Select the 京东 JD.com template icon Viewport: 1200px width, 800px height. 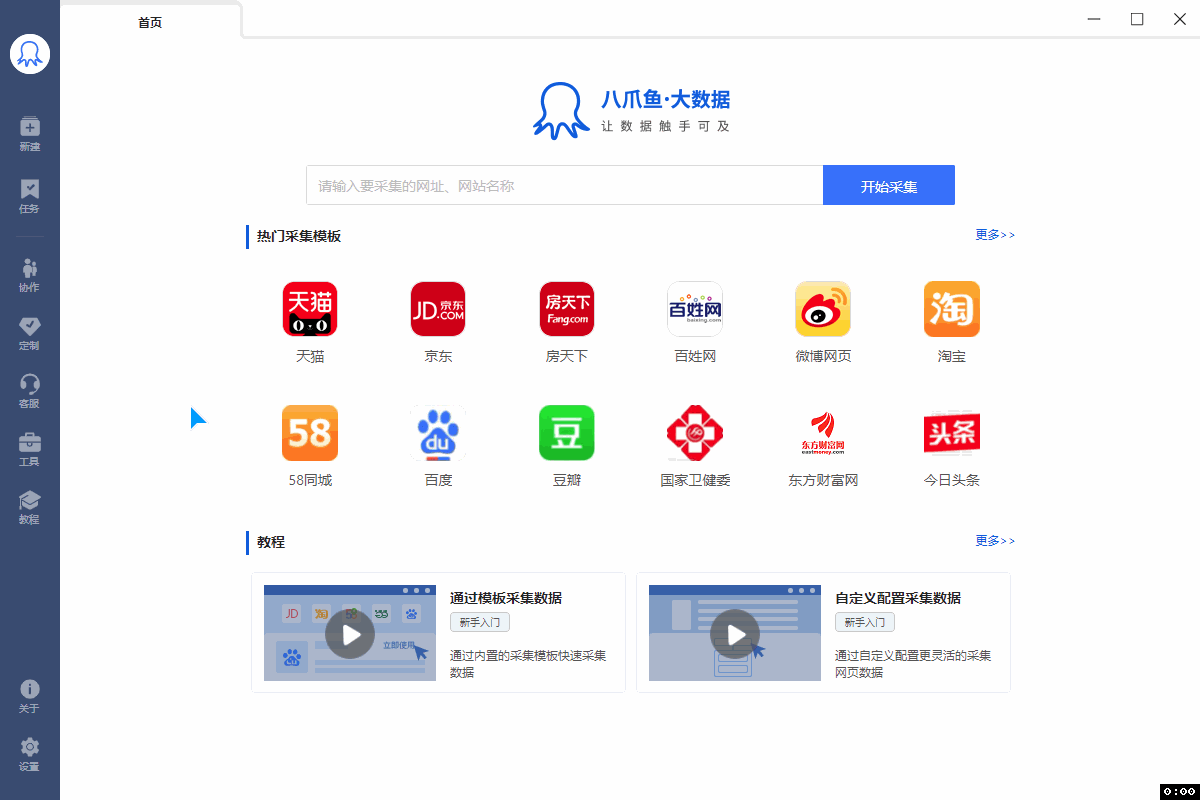tap(438, 309)
